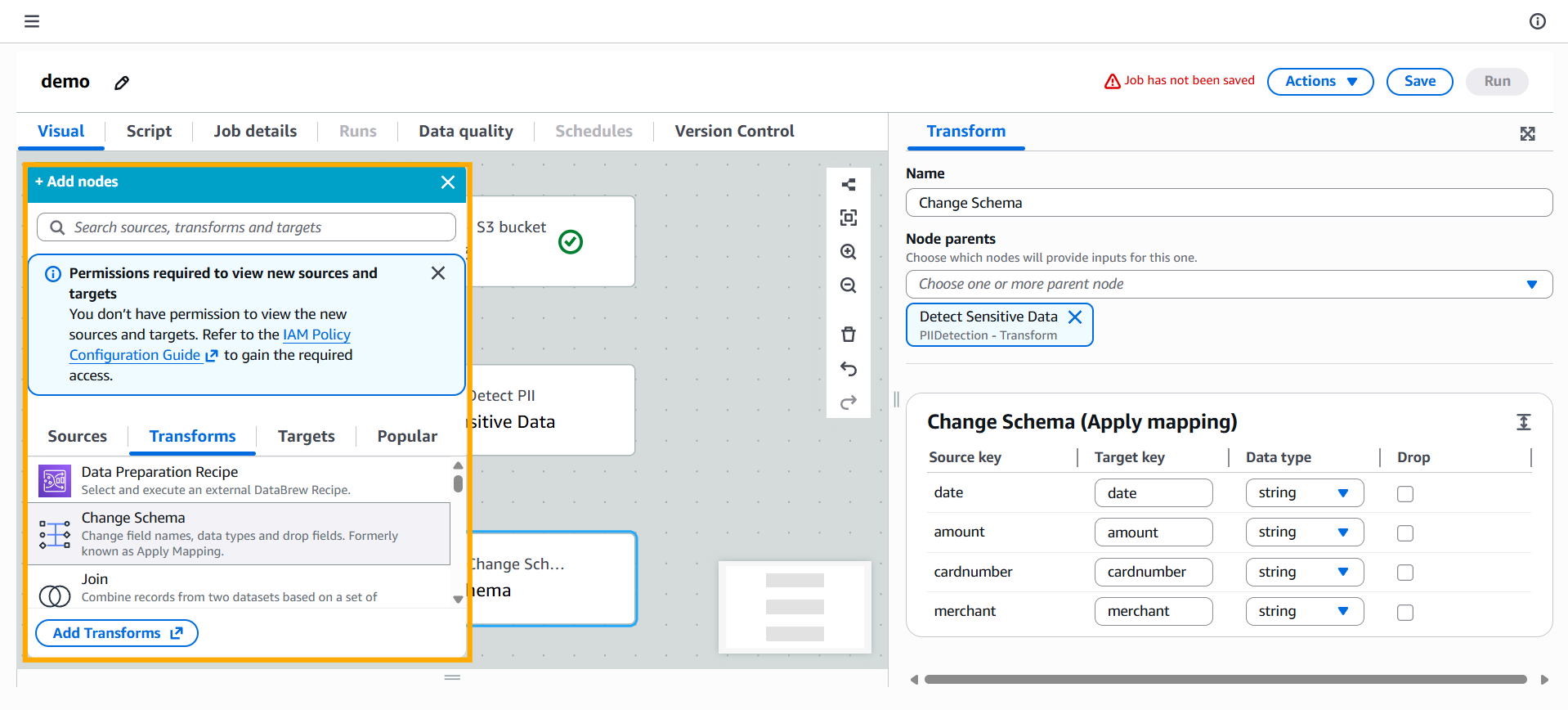This screenshot has height=710, width=1568.
Task: Collapse the Change Schema mapping section
Action: coord(1523,422)
